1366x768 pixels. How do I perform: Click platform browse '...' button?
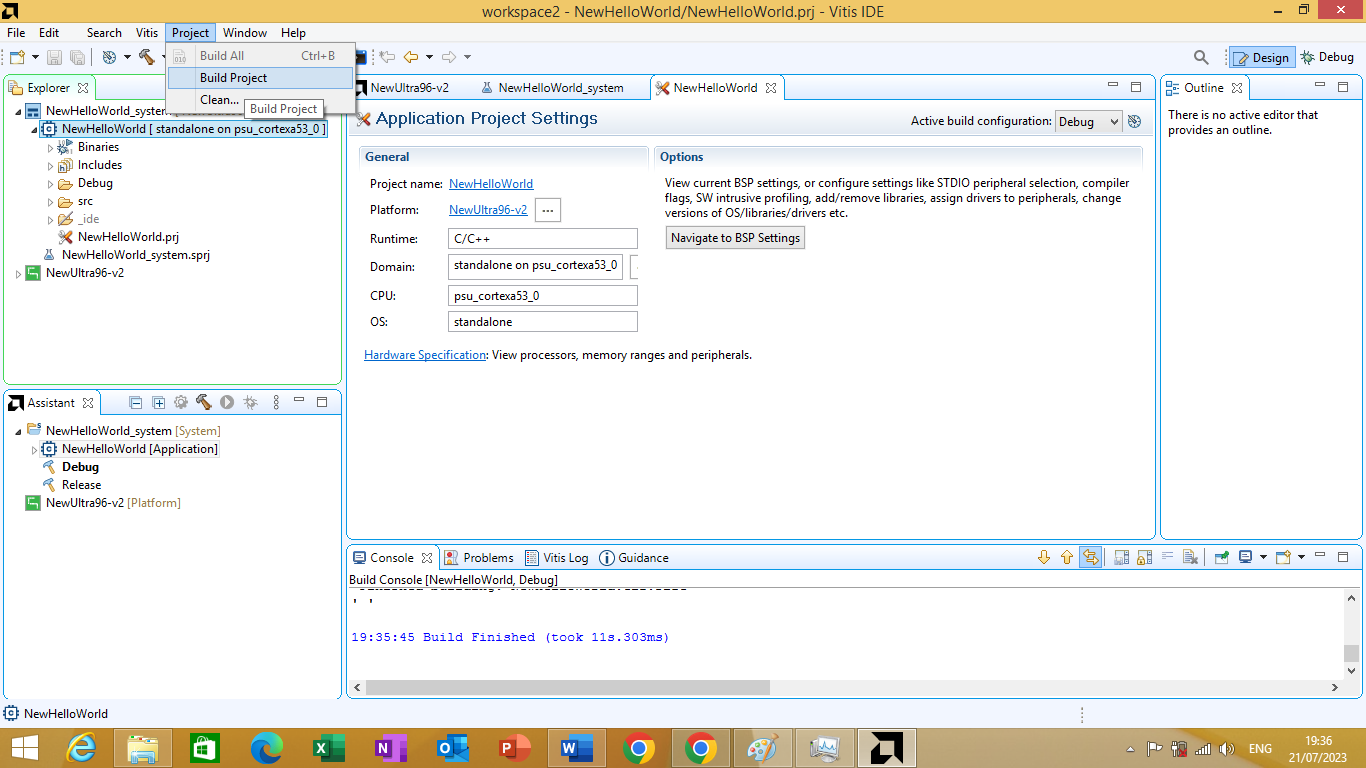point(548,210)
